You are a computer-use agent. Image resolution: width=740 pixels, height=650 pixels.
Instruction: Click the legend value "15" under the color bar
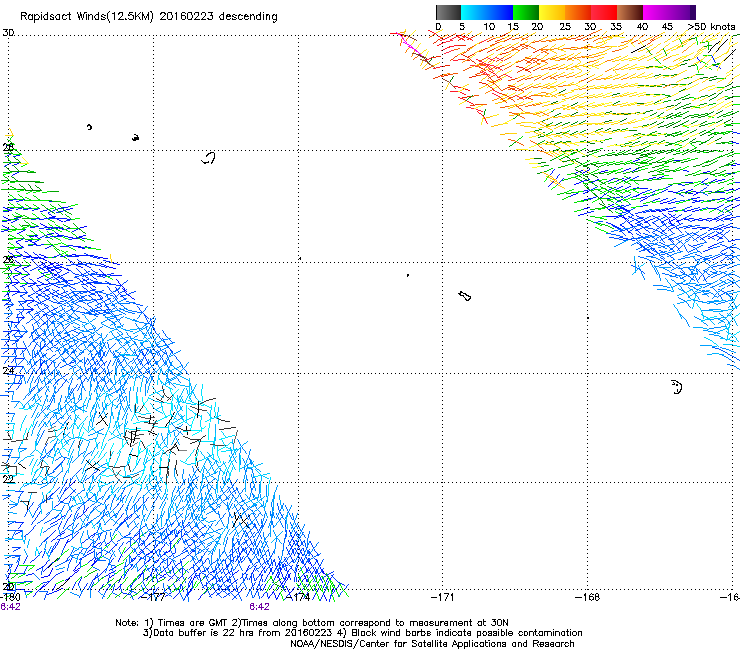click(x=513, y=27)
